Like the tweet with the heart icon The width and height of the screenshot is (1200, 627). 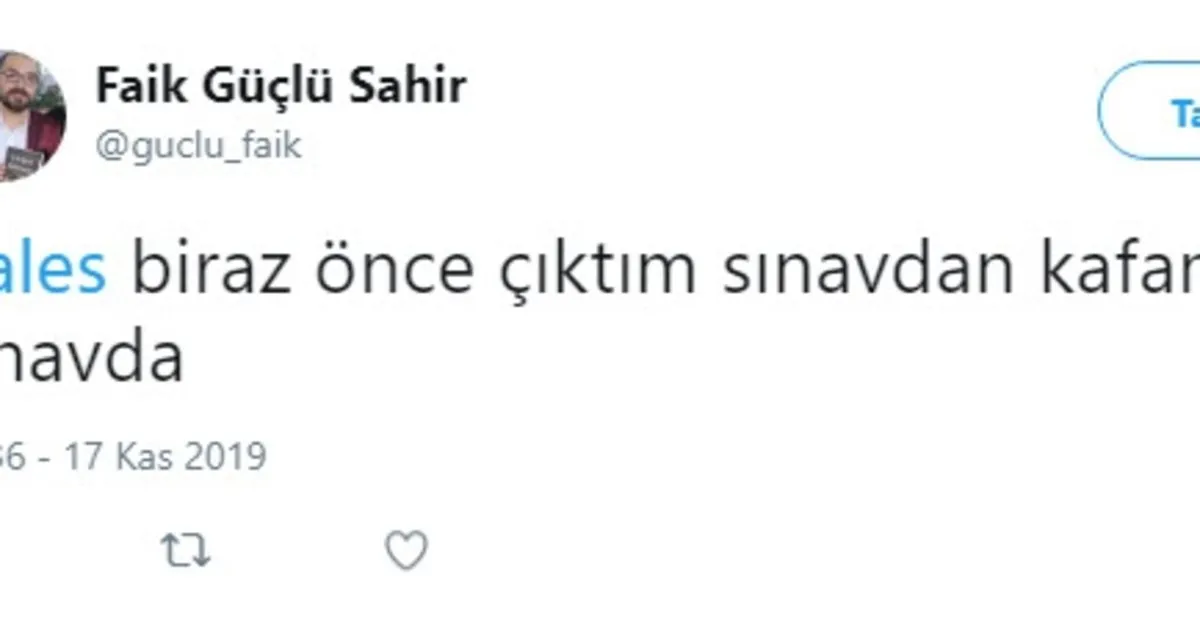406,551
